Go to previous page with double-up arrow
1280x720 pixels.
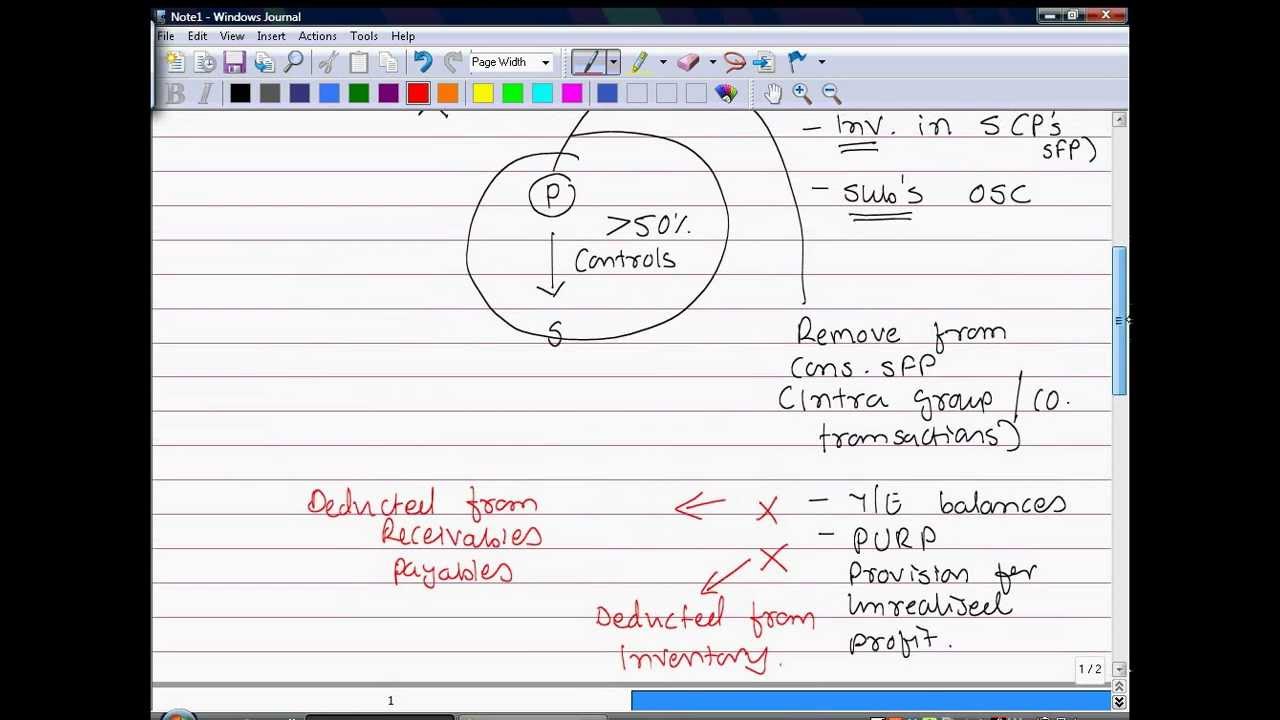coord(1119,687)
